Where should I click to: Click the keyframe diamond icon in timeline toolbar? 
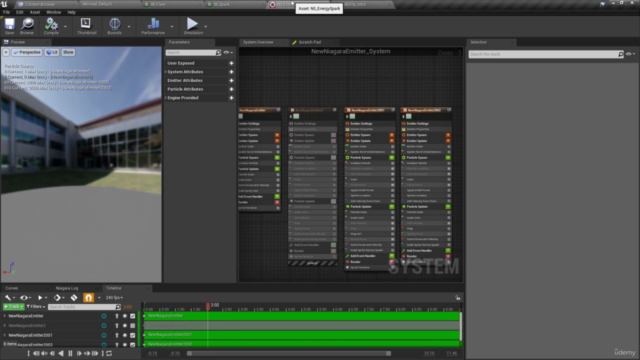coord(57,298)
